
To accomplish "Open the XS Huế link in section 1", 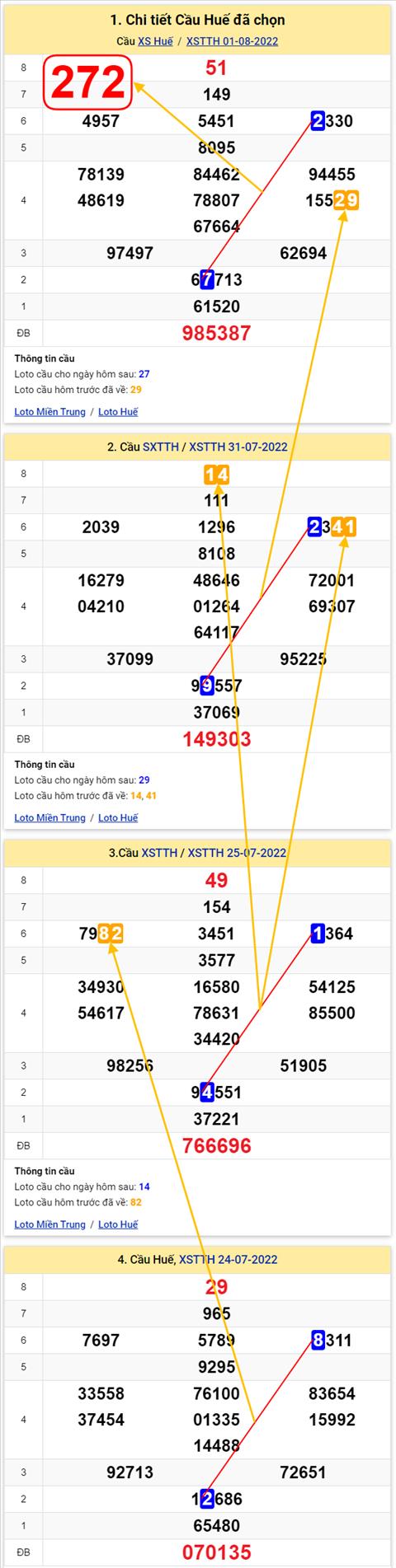I will 155,41.
